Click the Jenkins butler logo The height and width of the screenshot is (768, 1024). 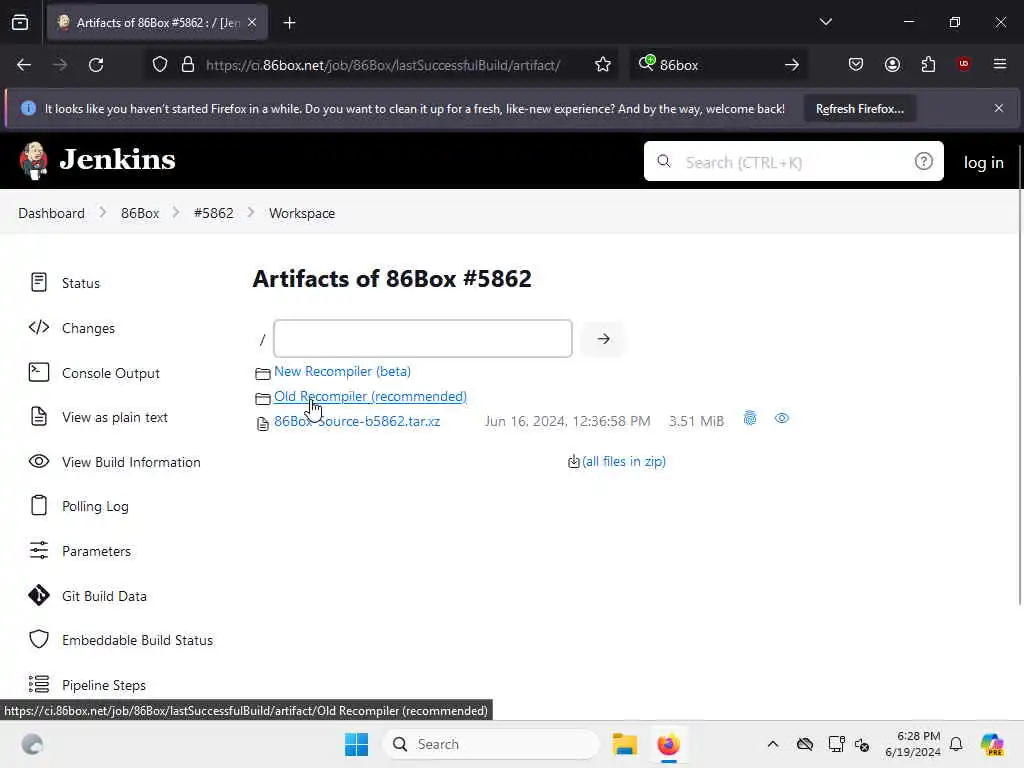coord(33,160)
